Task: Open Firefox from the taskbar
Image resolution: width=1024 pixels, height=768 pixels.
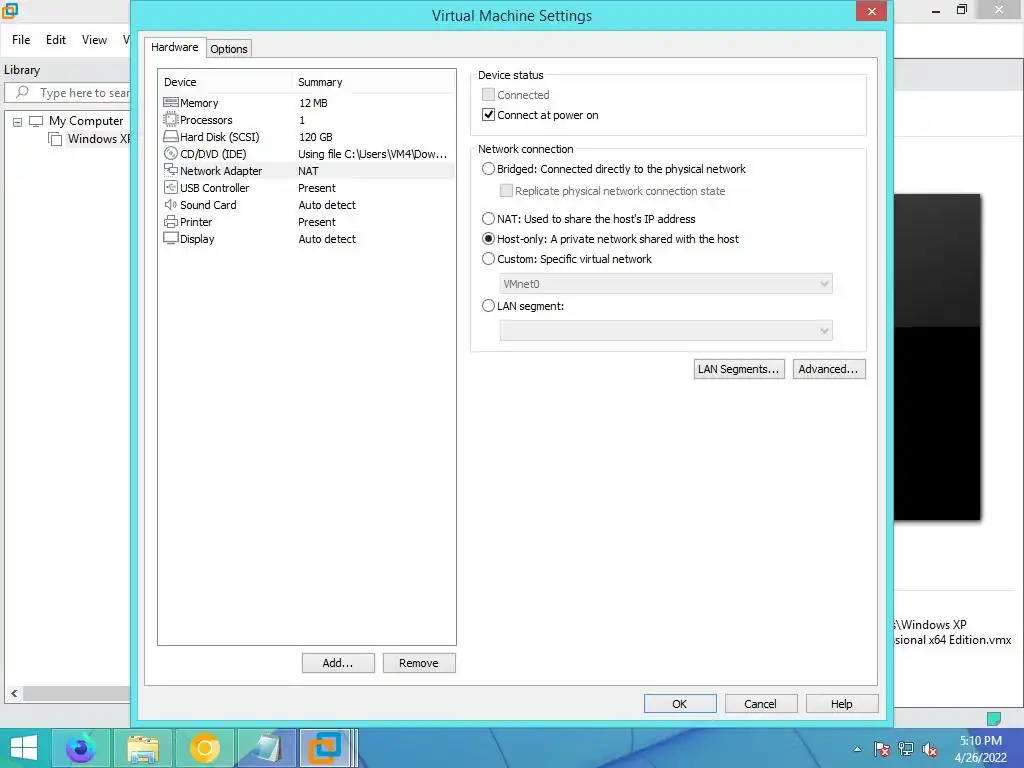Action: 81,748
